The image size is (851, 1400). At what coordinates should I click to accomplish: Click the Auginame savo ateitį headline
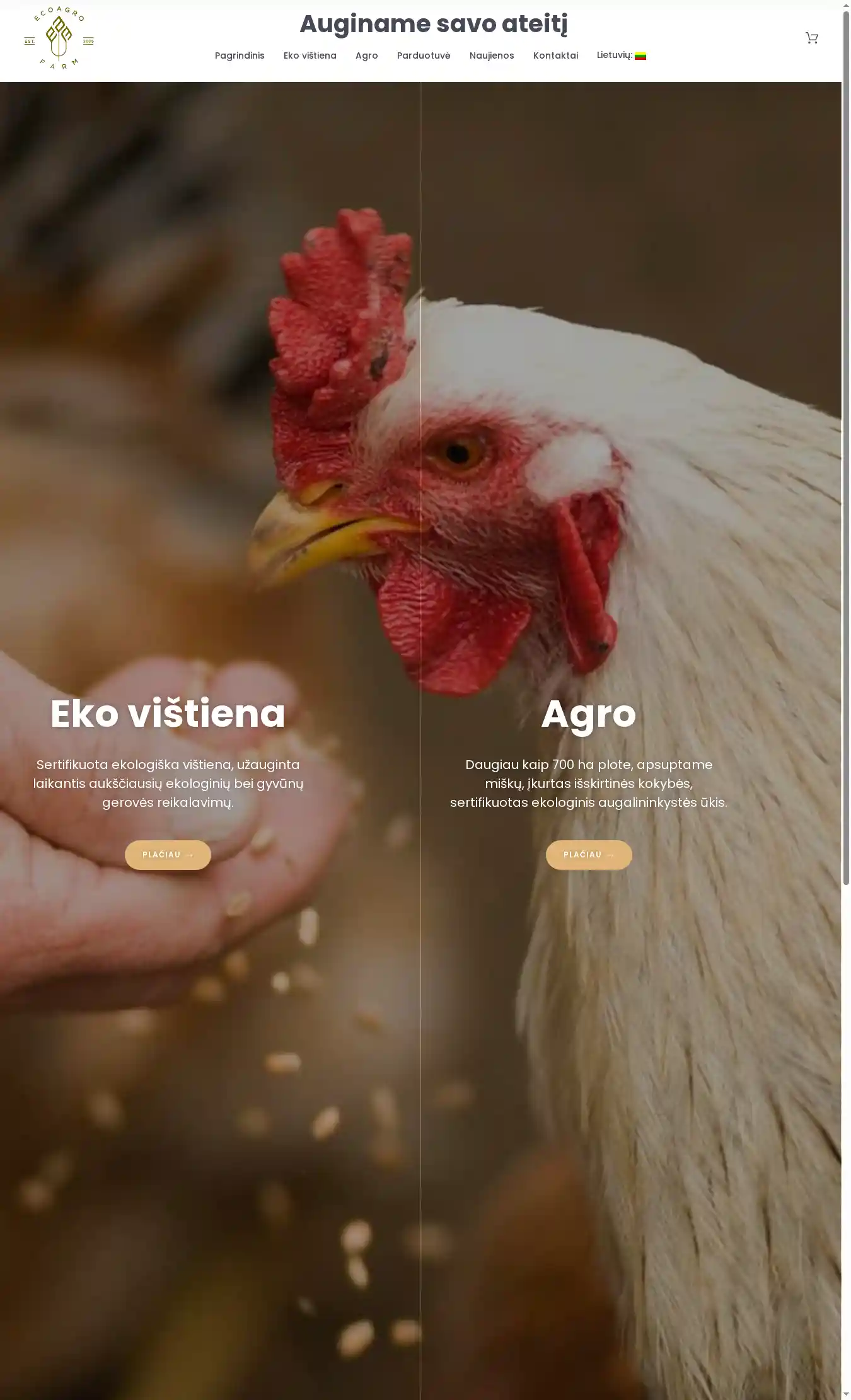(434, 25)
